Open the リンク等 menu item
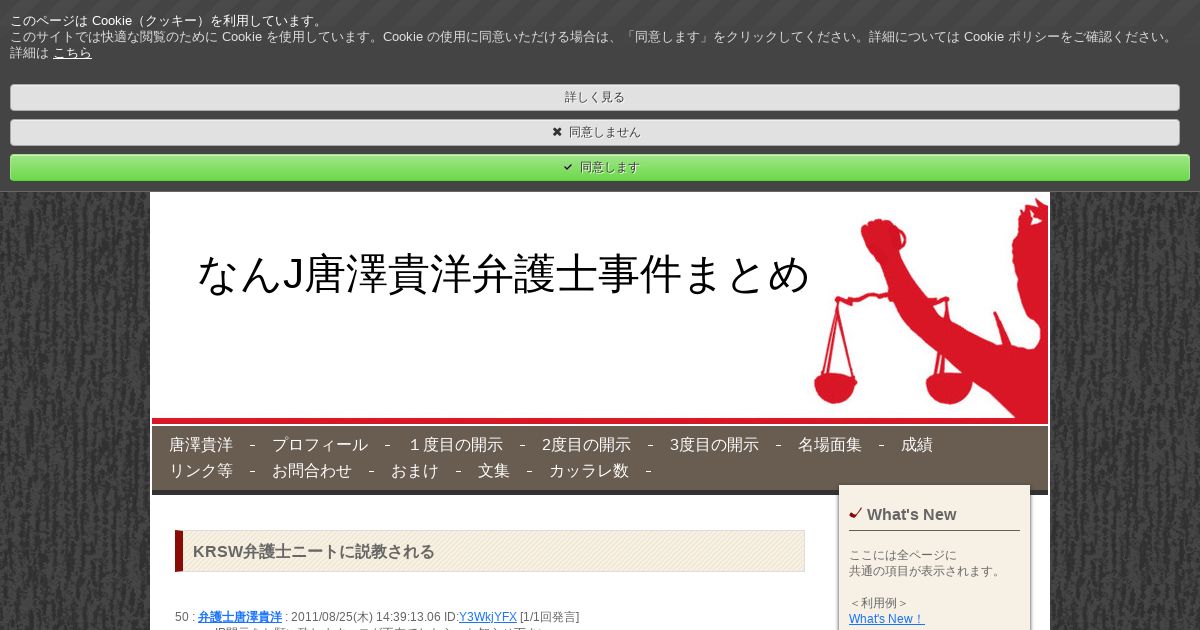This screenshot has width=1200, height=630. 201,471
